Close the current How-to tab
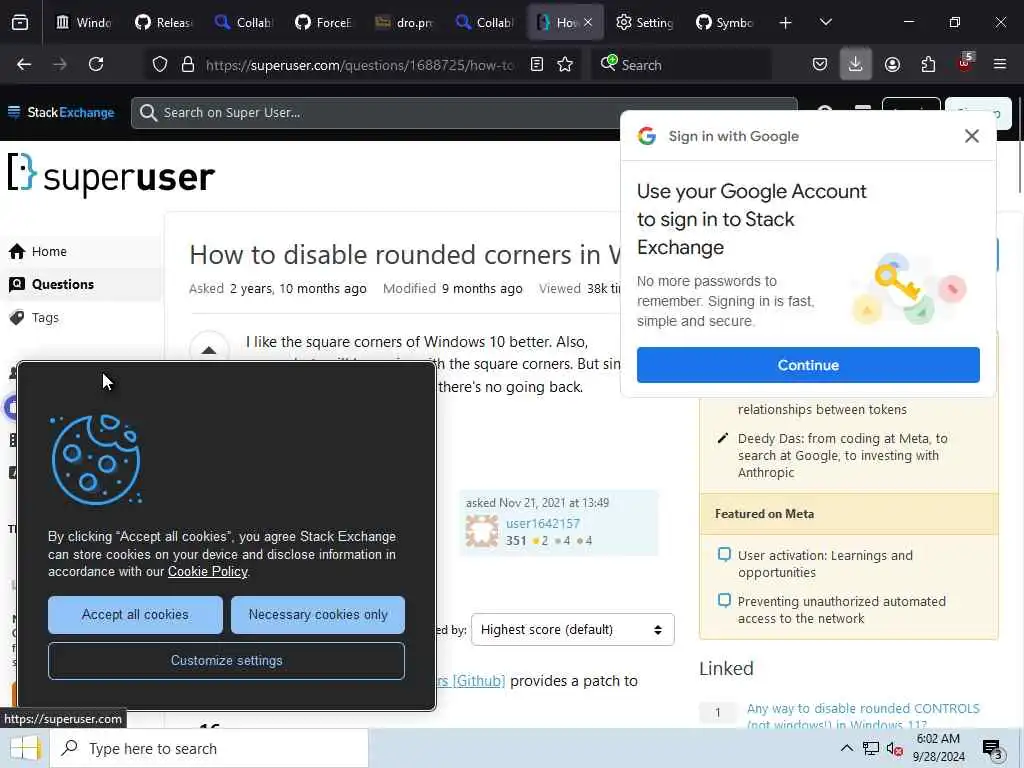The image size is (1024, 768). [588, 23]
